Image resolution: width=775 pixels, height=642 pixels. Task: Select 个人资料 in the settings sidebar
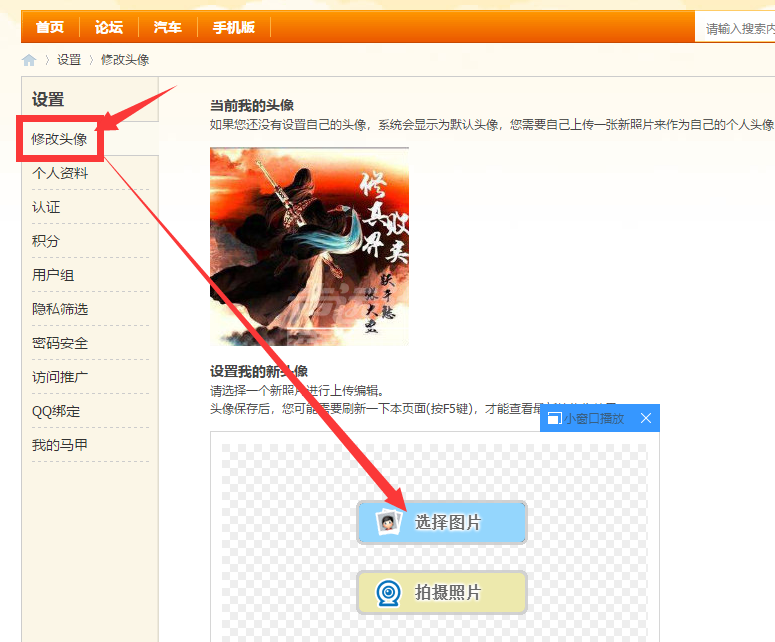coord(60,173)
